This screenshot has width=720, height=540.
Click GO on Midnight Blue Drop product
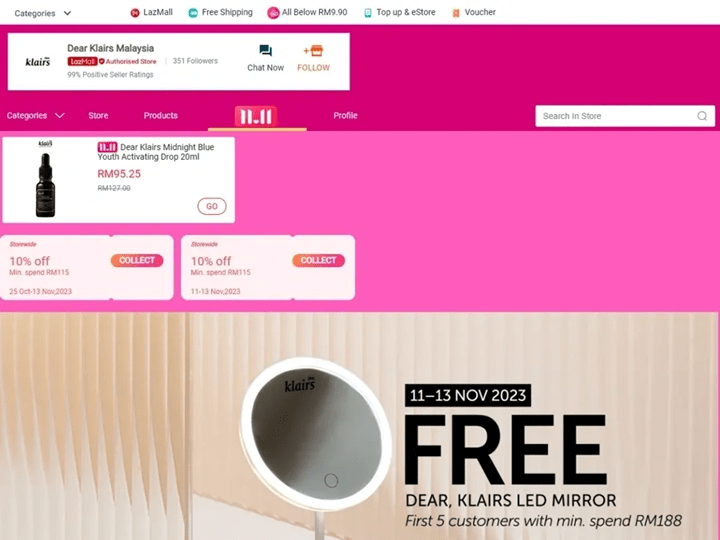(x=212, y=206)
